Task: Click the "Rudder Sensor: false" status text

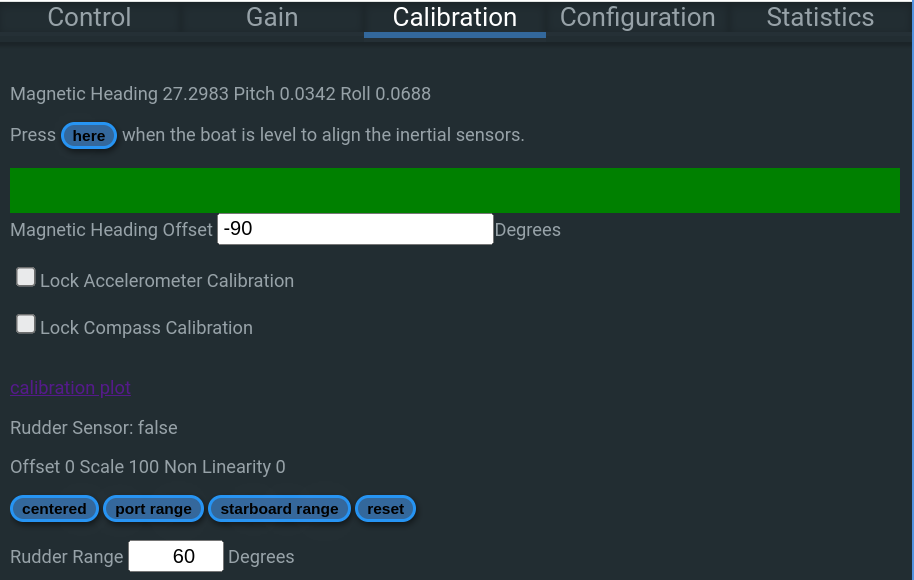Action: tap(93, 427)
